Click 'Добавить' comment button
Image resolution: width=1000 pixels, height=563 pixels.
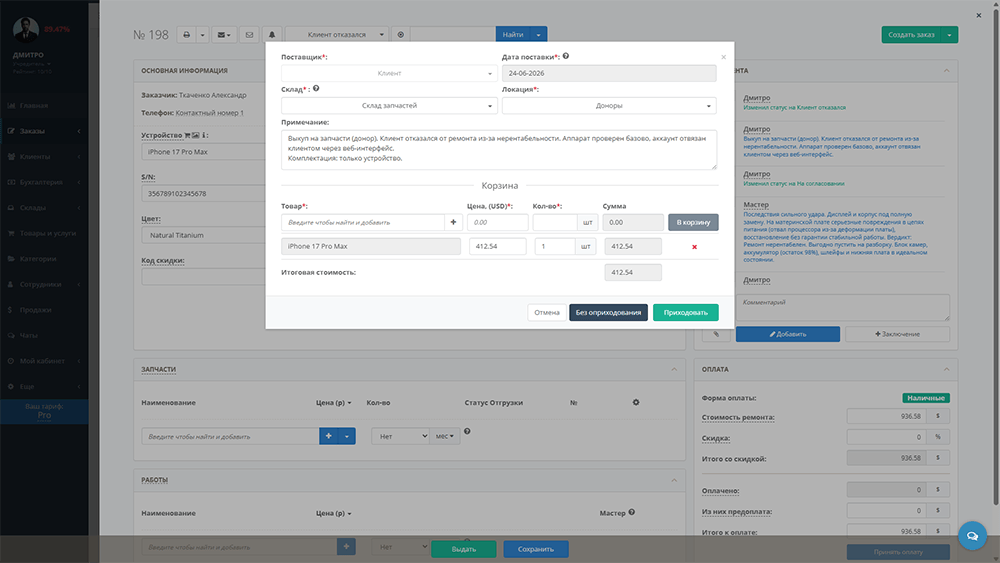tap(788, 334)
